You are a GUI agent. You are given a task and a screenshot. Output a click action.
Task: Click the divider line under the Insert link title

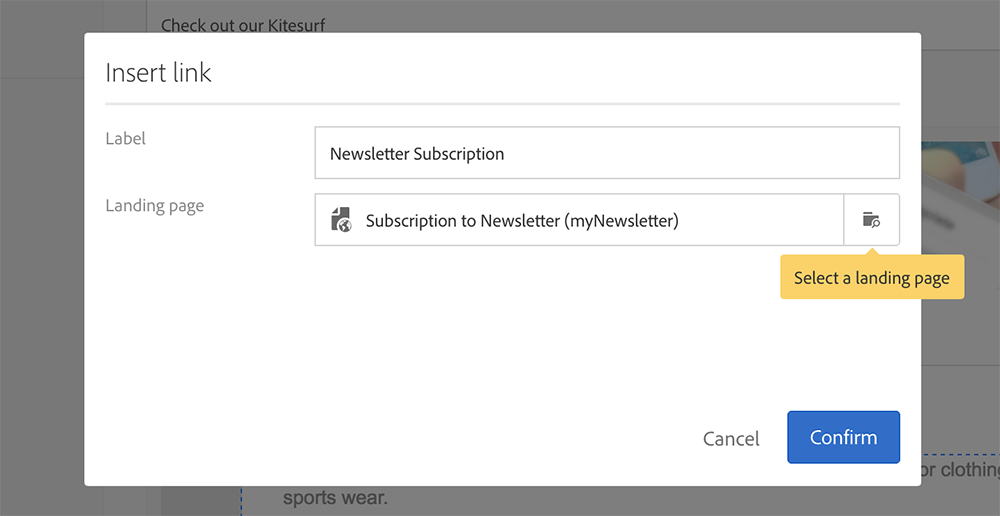click(x=503, y=103)
